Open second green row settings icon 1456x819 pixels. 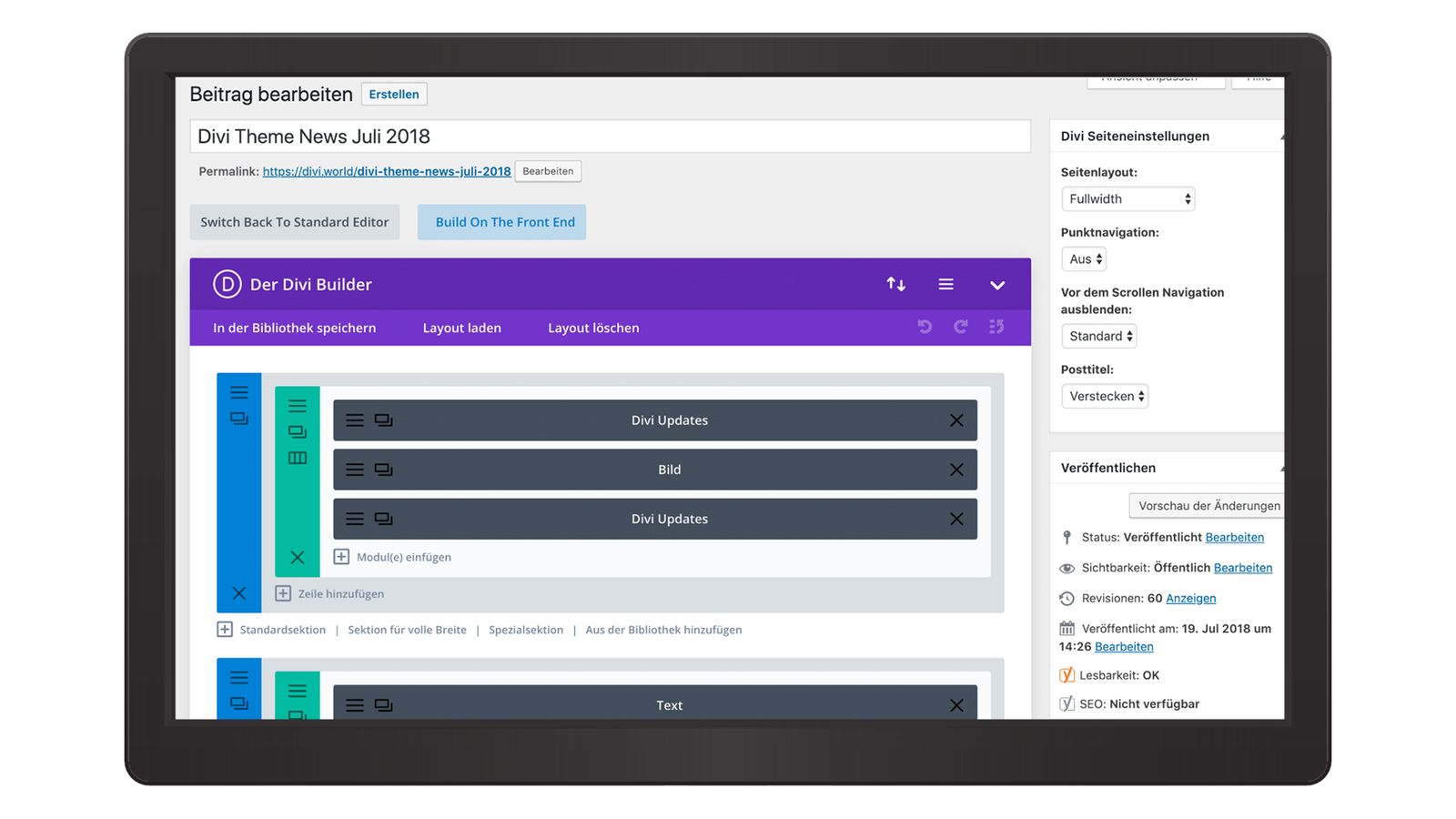pyautogui.click(x=298, y=691)
